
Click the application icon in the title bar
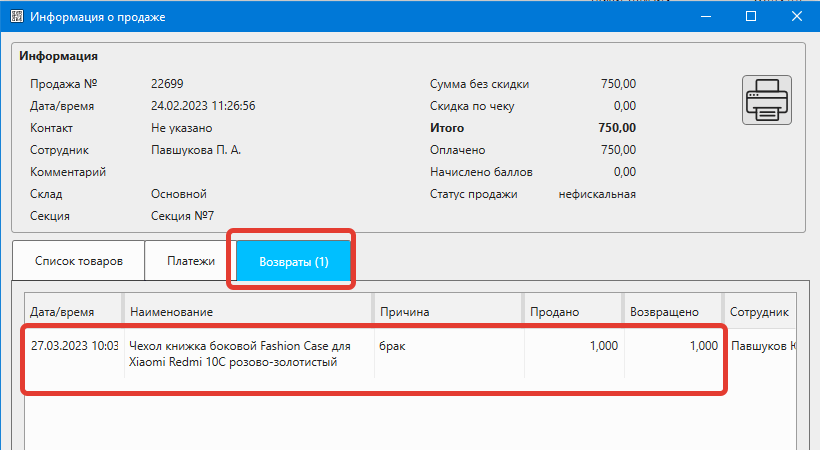15,17
